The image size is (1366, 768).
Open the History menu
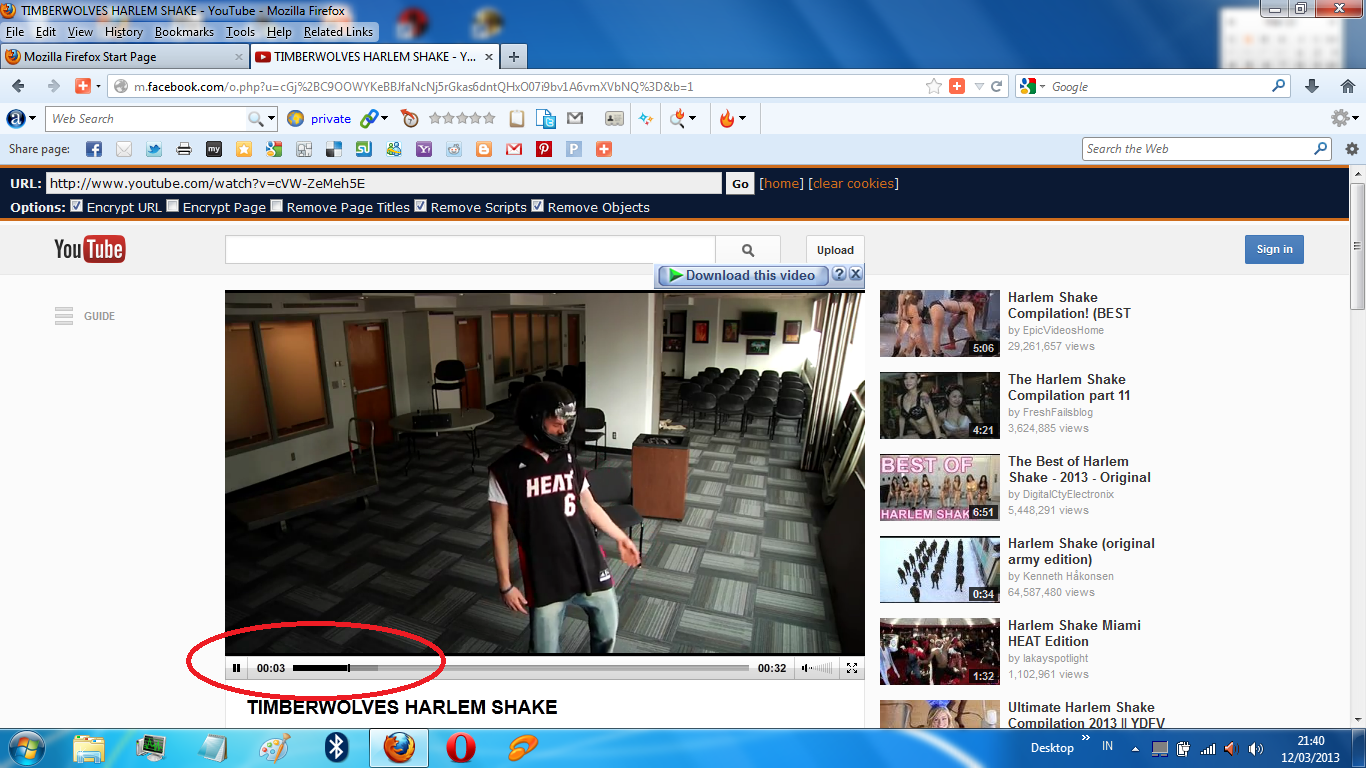124,32
